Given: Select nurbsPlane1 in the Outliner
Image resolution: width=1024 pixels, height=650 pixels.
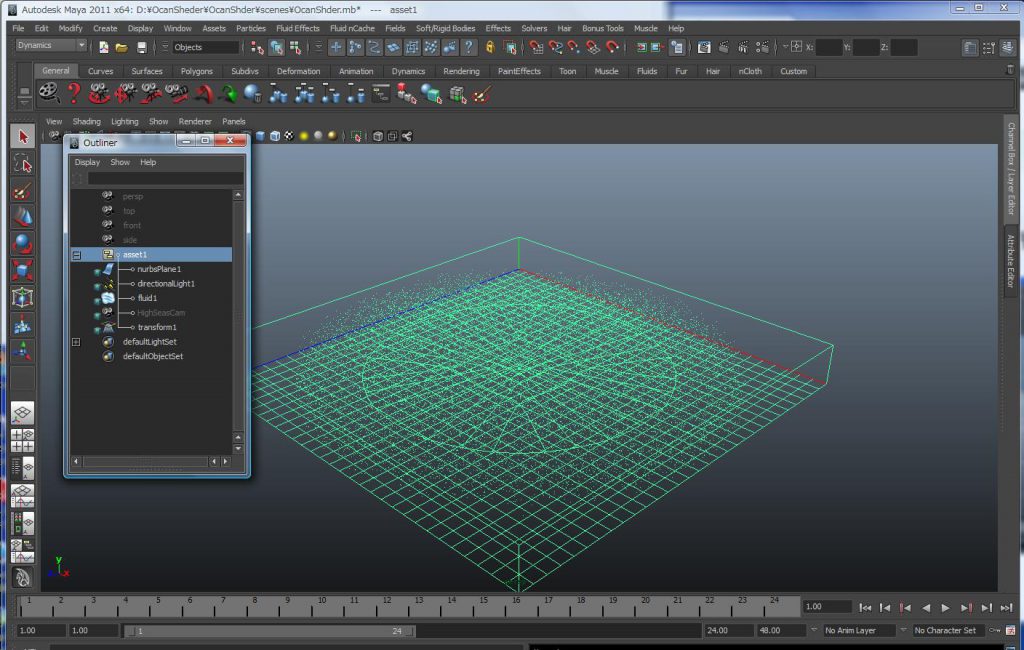Looking at the screenshot, I should [x=159, y=269].
